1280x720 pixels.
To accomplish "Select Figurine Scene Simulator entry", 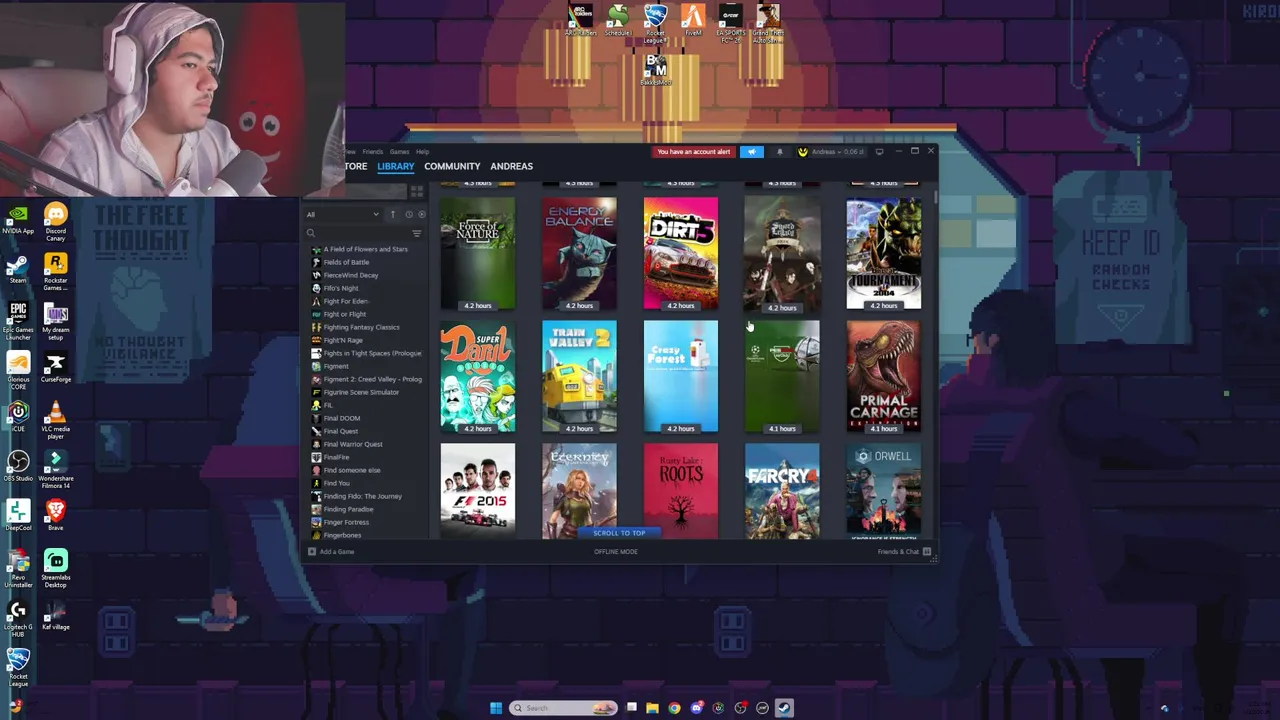I will click(360, 392).
